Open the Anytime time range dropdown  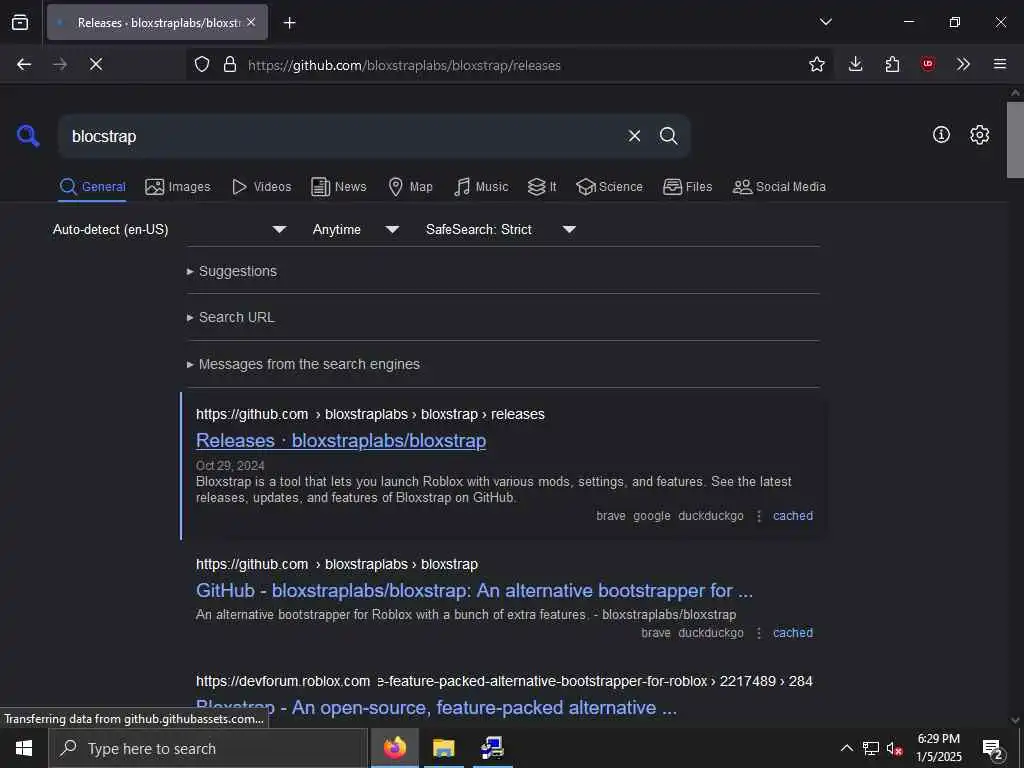pyautogui.click(x=356, y=229)
